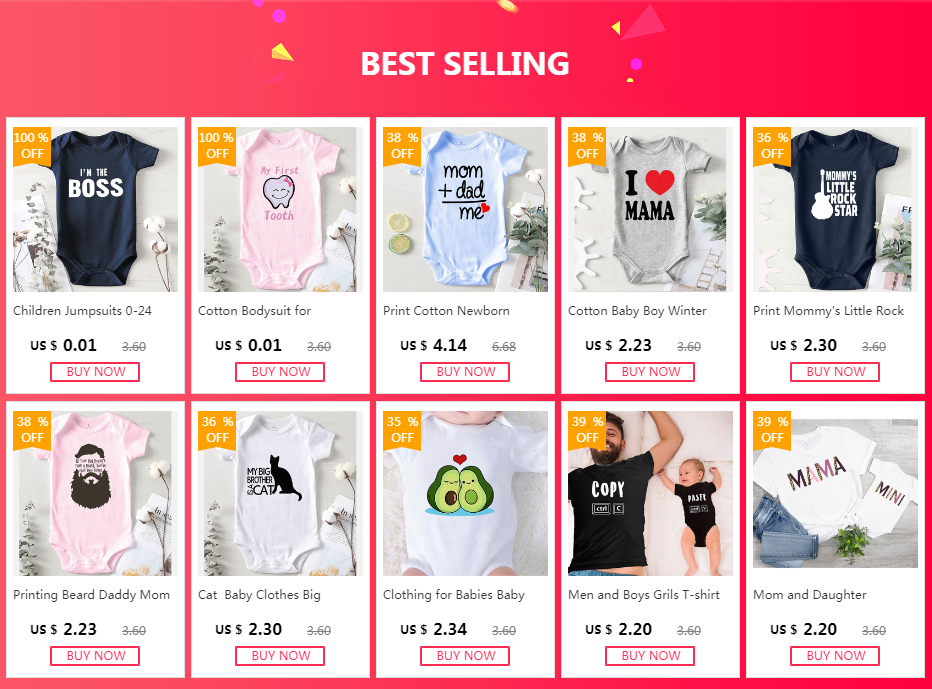932x689 pixels.
Task: Open the I love MAMA gray bodysuit
Action: coord(650,209)
